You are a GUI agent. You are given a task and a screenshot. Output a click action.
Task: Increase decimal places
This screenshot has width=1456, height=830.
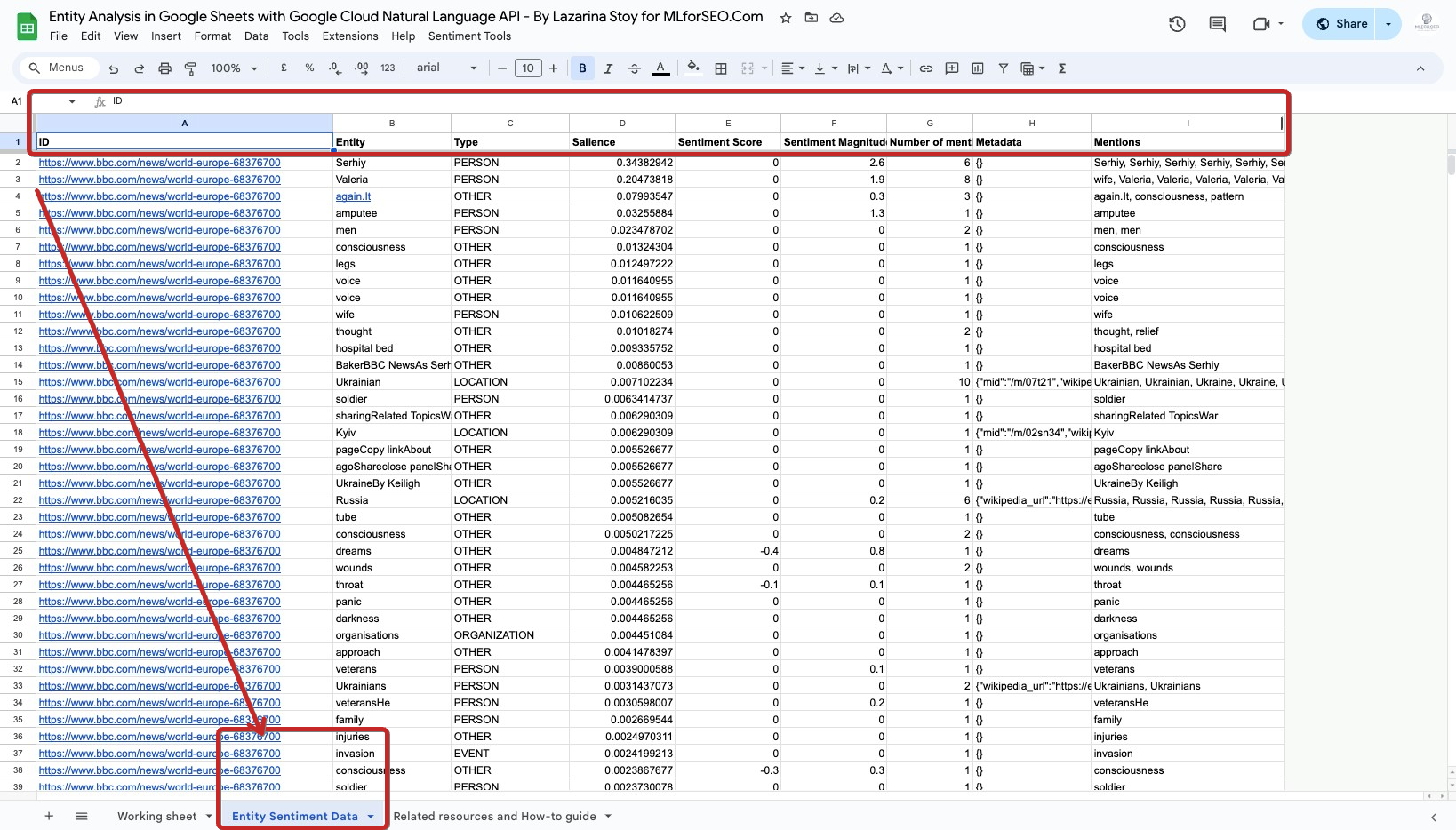[361, 68]
